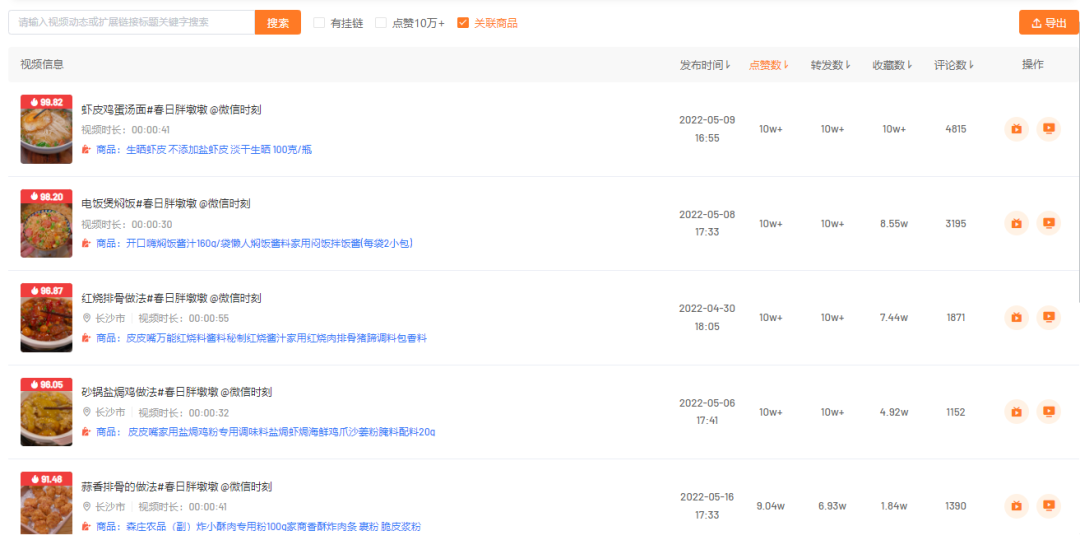Open video title 电饭煲焖饭#春日胖墩墩
Viewport: 1080px width, 540px height.
coord(166,204)
